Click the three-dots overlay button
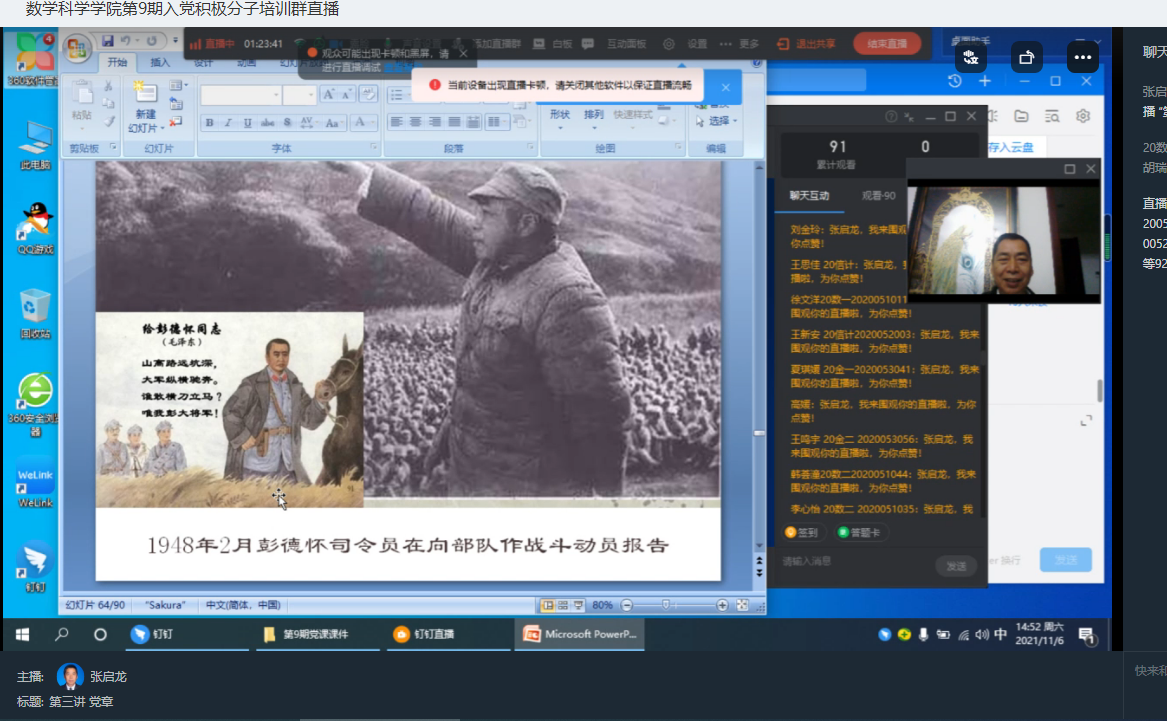Image resolution: width=1167 pixels, height=721 pixels. tap(1083, 57)
